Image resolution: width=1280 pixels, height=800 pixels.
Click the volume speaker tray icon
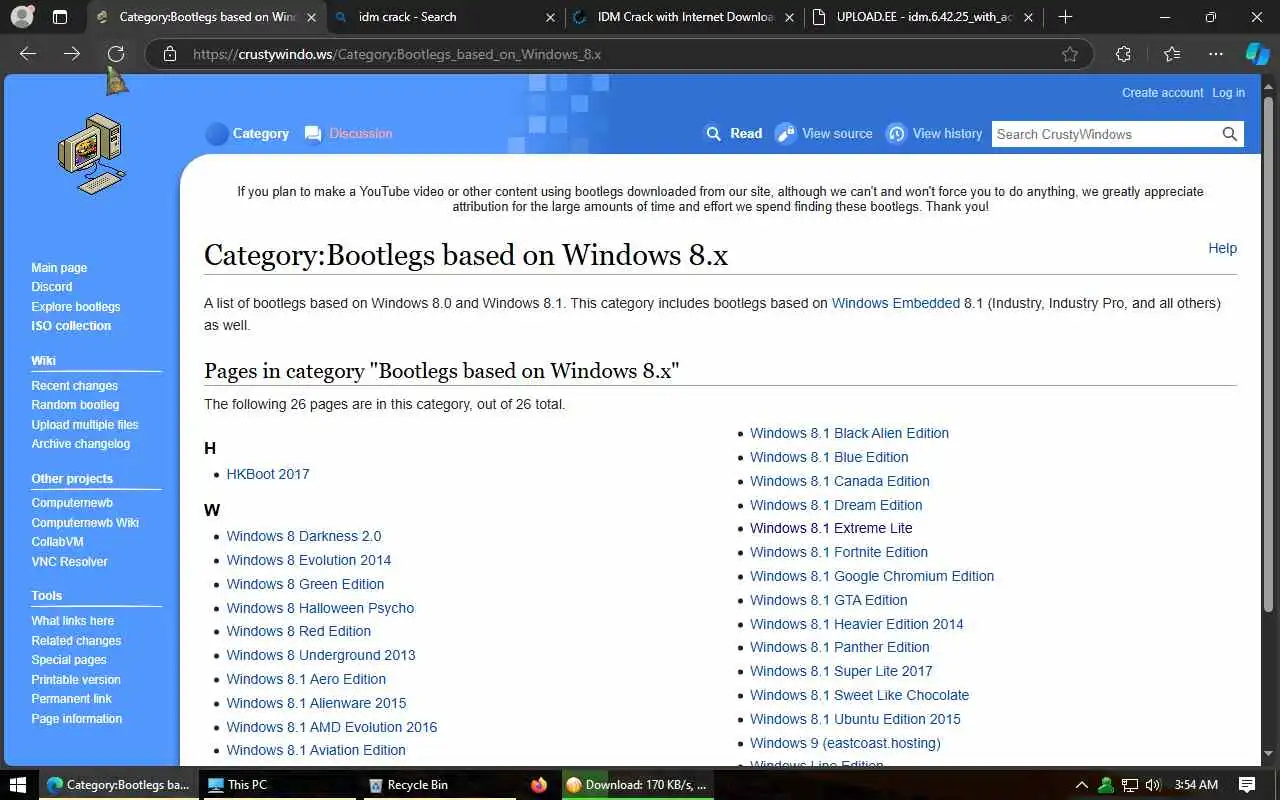1153,785
